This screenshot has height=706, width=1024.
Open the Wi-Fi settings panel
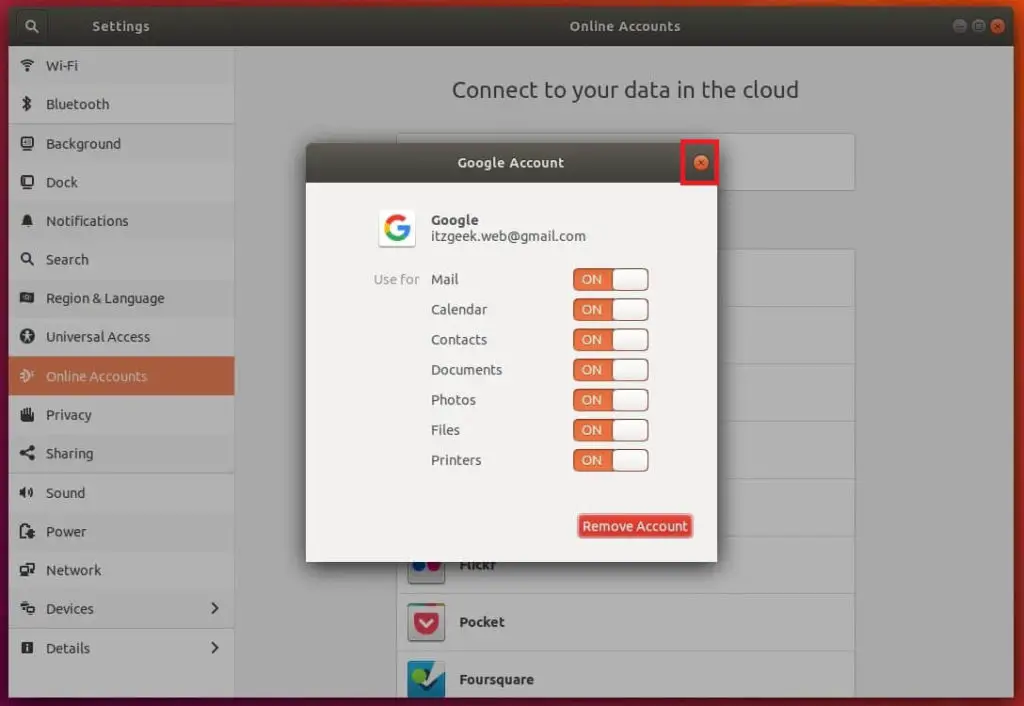click(x=121, y=65)
